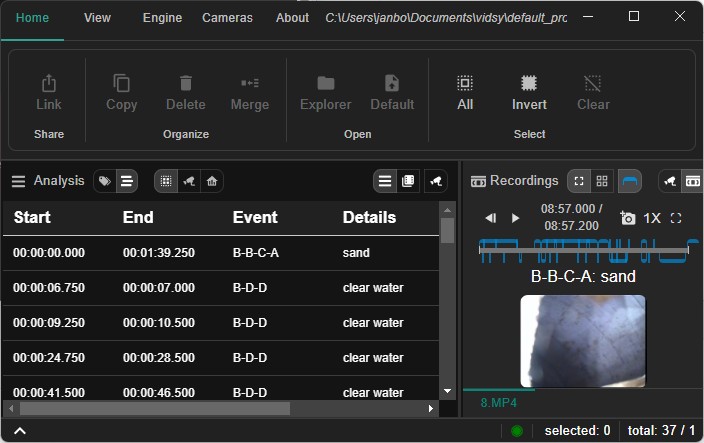Click the recording timeline bar
Image resolution: width=704 pixels, height=443 pixels.
point(584,250)
